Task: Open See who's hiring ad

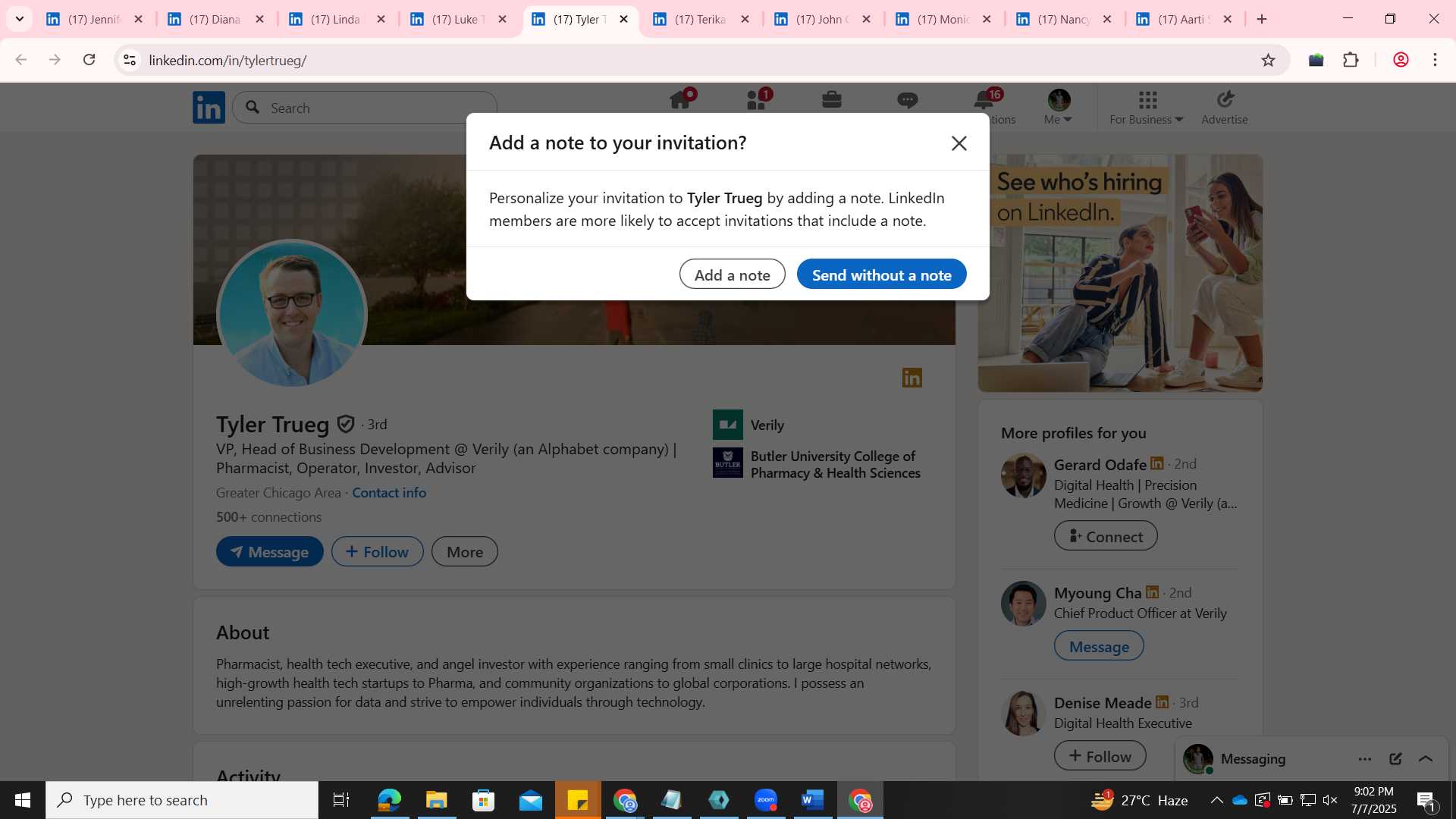Action: 1120,273
